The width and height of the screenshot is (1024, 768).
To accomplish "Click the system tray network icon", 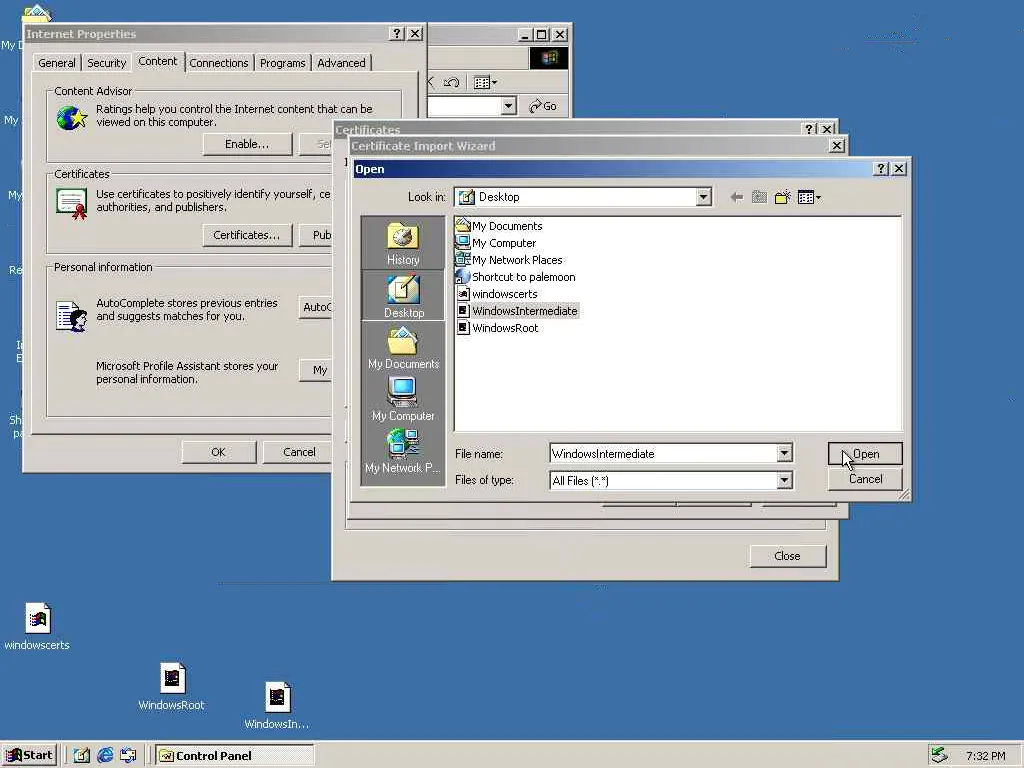I will (x=939, y=756).
